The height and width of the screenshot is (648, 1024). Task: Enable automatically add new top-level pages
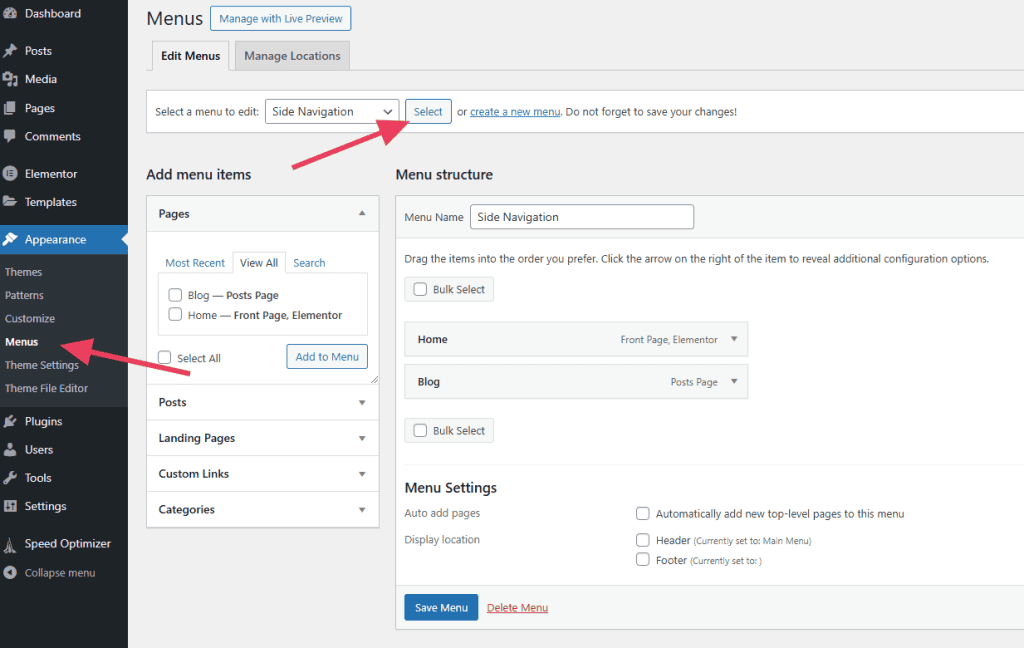click(643, 514)
